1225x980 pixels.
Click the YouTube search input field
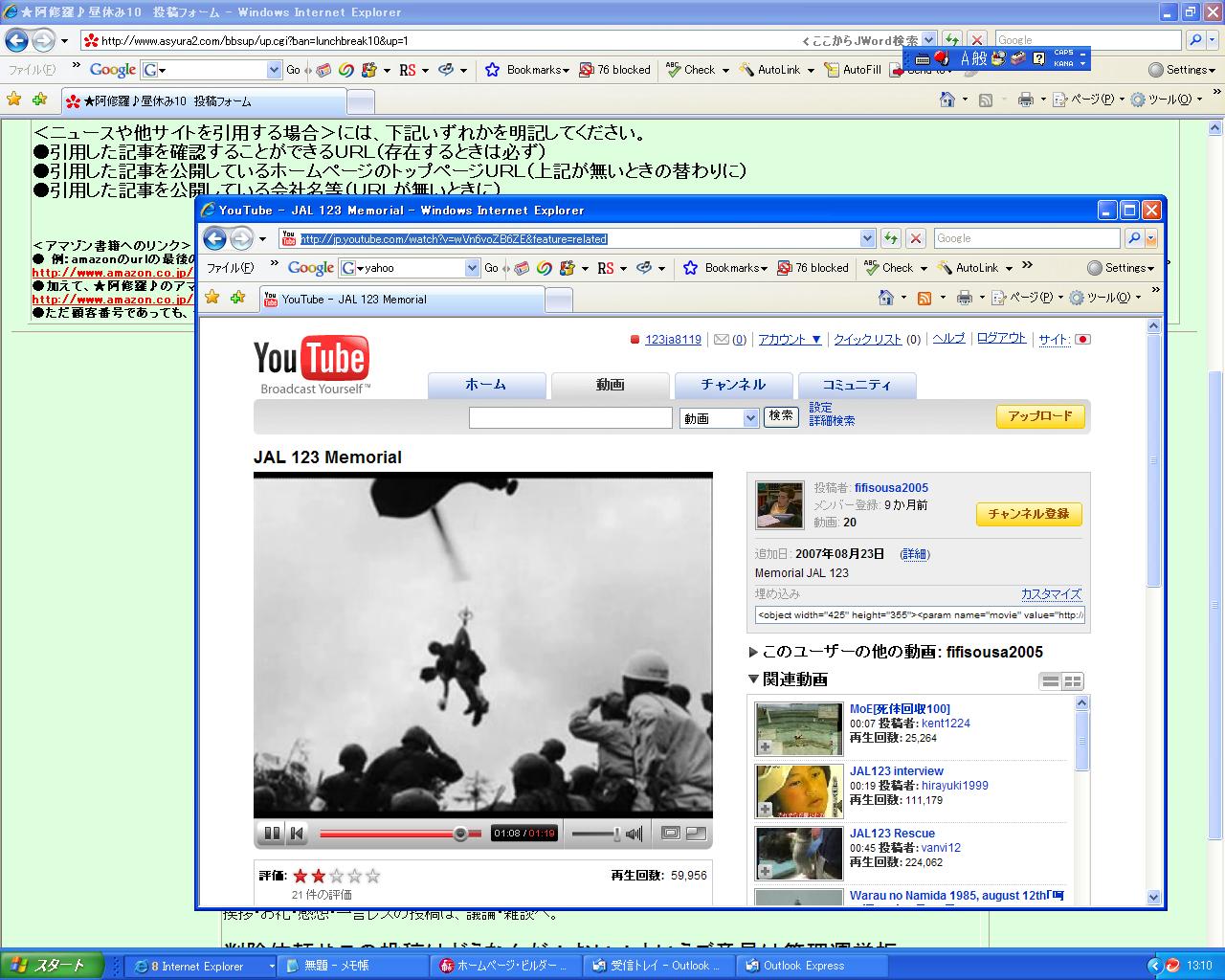point(570,418)
